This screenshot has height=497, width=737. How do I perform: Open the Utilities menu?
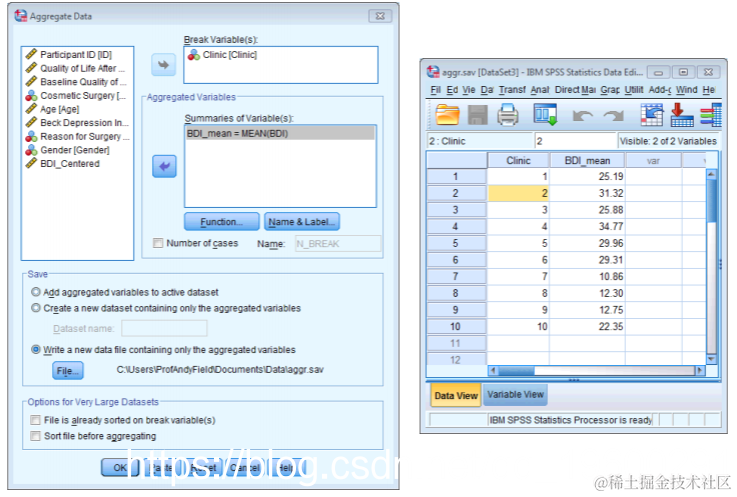click(x=634, y=89)
